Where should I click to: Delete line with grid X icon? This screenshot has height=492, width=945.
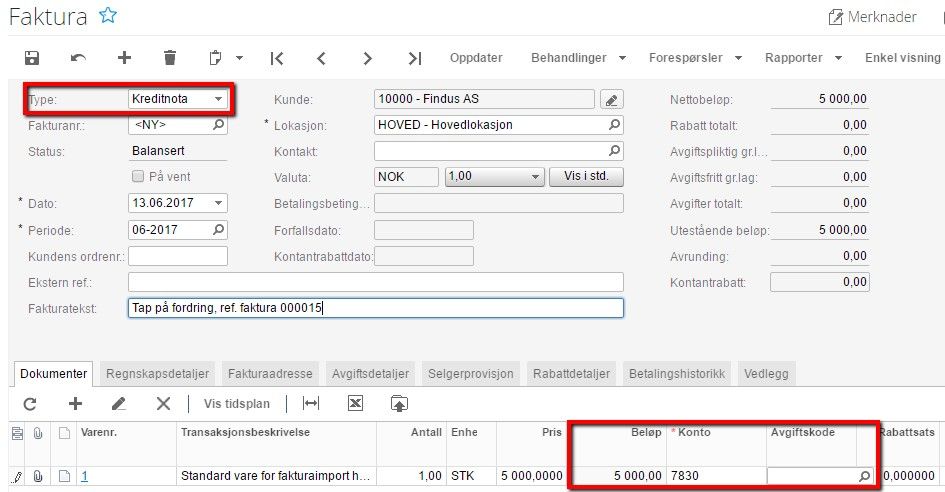pyautogui.click(x=163, y=404)
